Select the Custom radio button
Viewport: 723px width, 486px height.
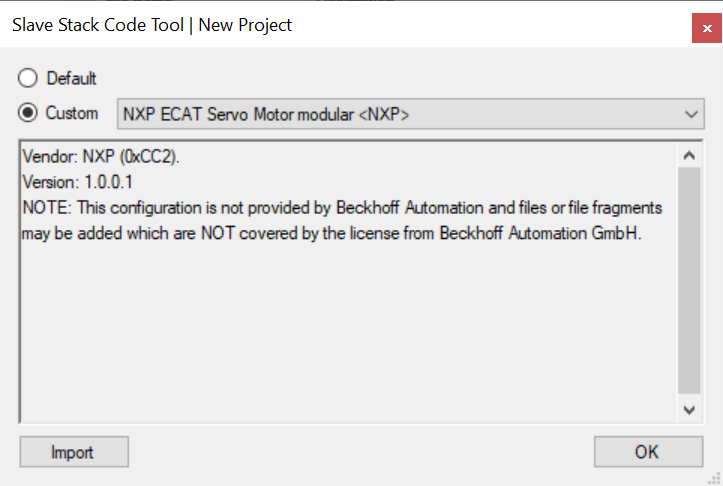click(x=28, y=113)
